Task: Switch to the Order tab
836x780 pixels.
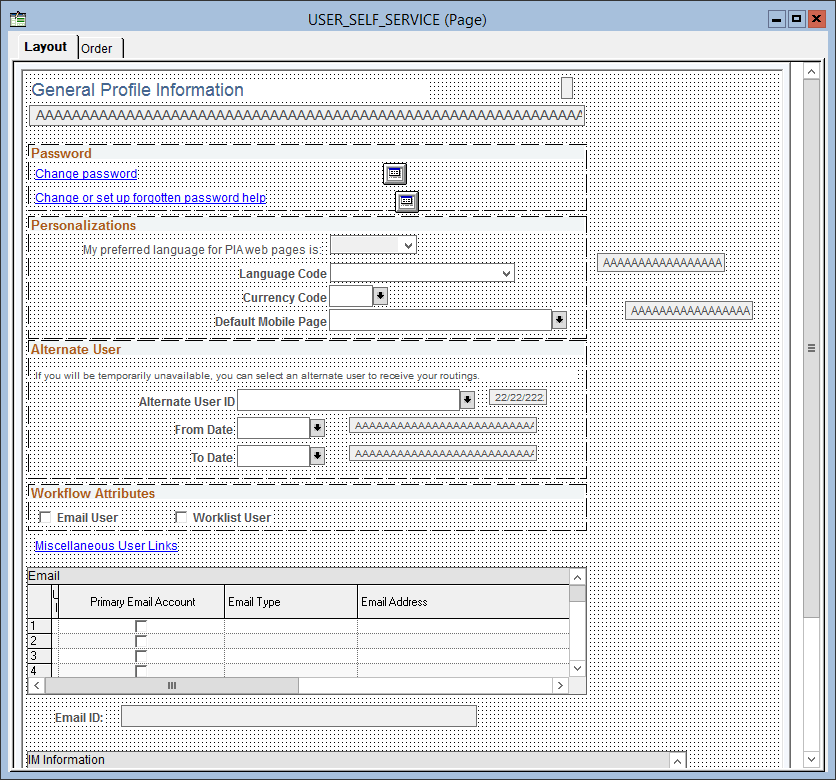Action: 98,48
